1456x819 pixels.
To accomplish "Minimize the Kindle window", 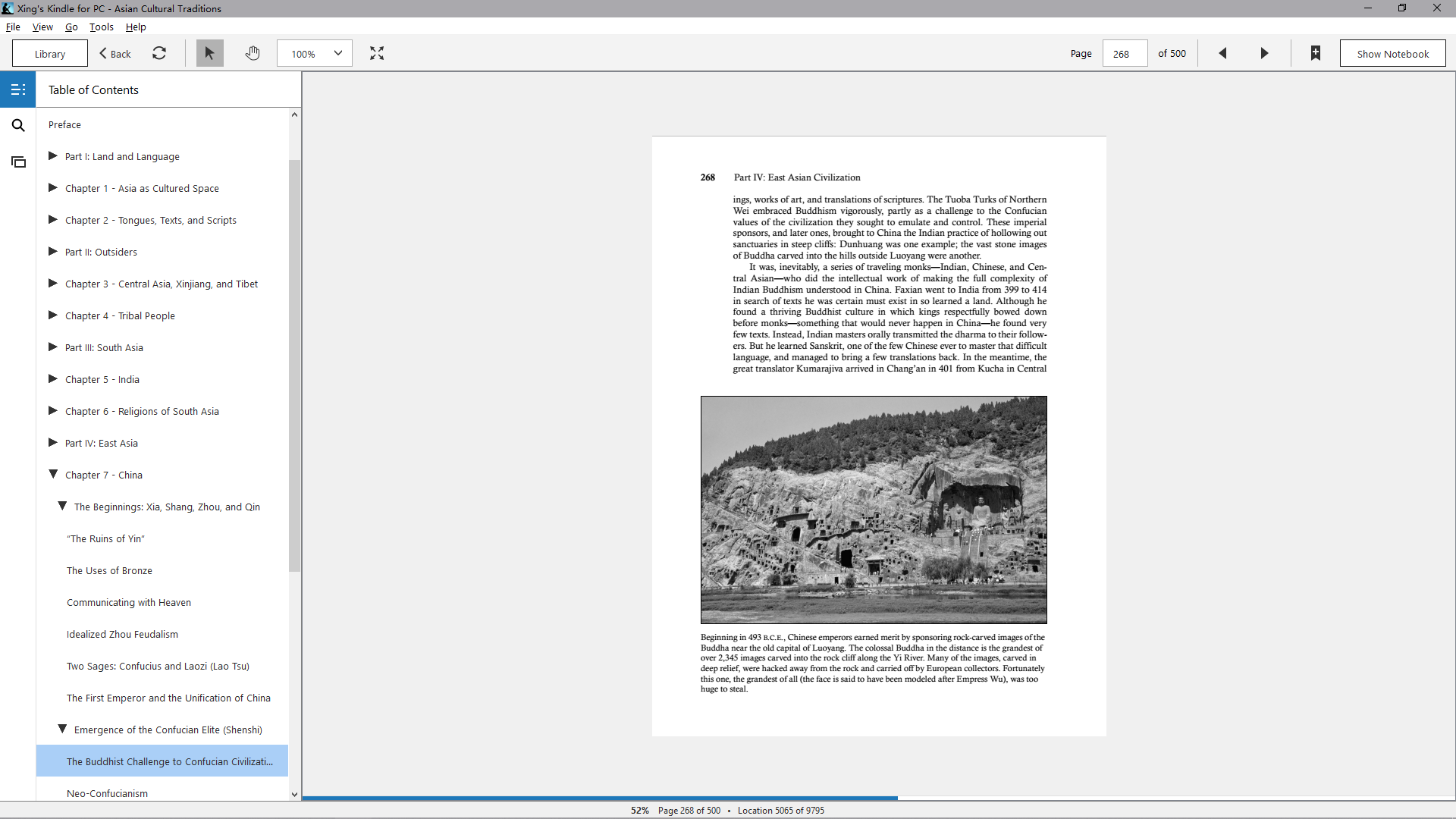I will coord(1367,8).
